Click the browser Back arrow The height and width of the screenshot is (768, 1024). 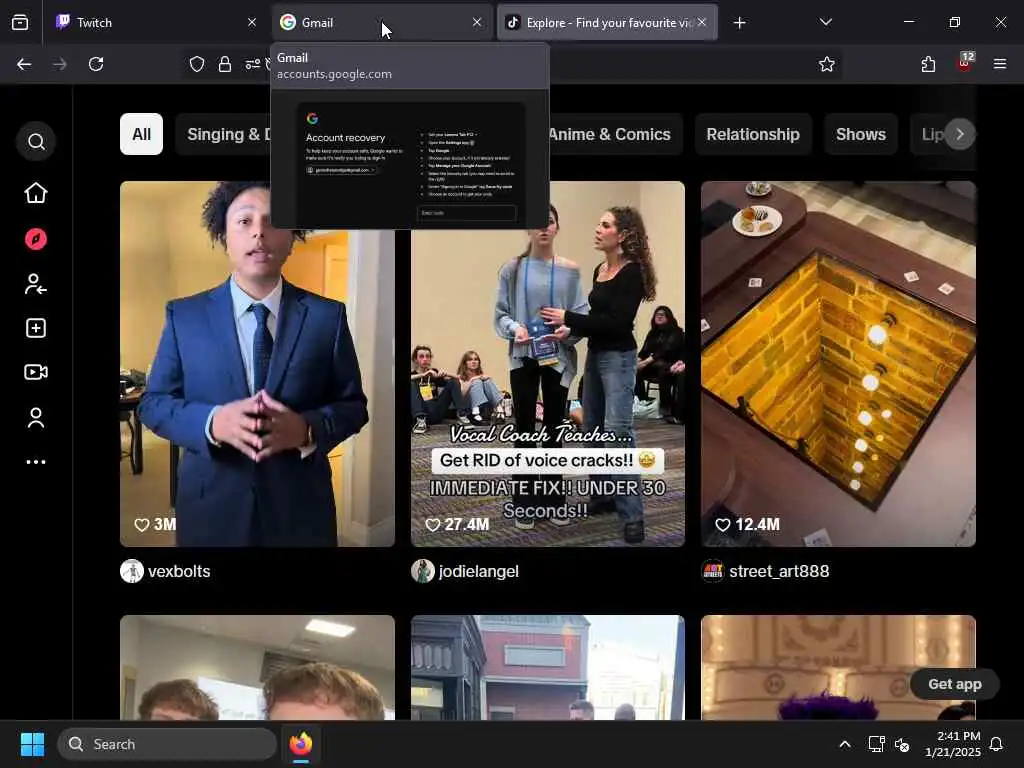pyautogui.click(x=24, y=64)
